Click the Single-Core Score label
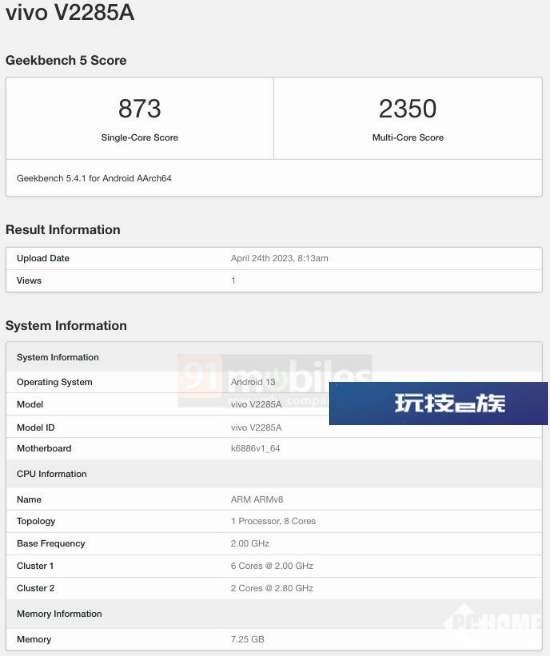The image size is (550, 656). tap(139, 138)
